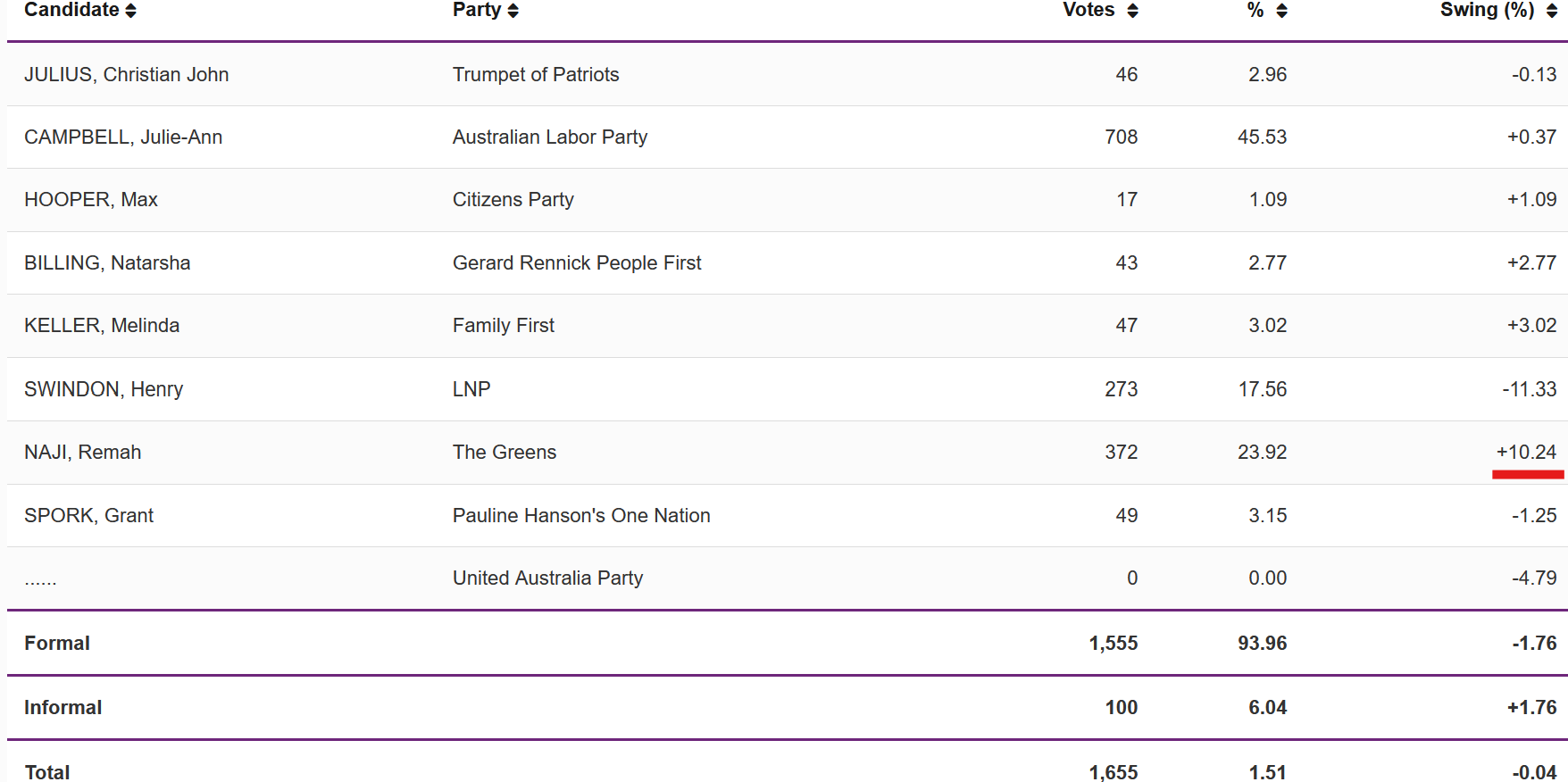Click the Swing (%) sort icon

1552,11
